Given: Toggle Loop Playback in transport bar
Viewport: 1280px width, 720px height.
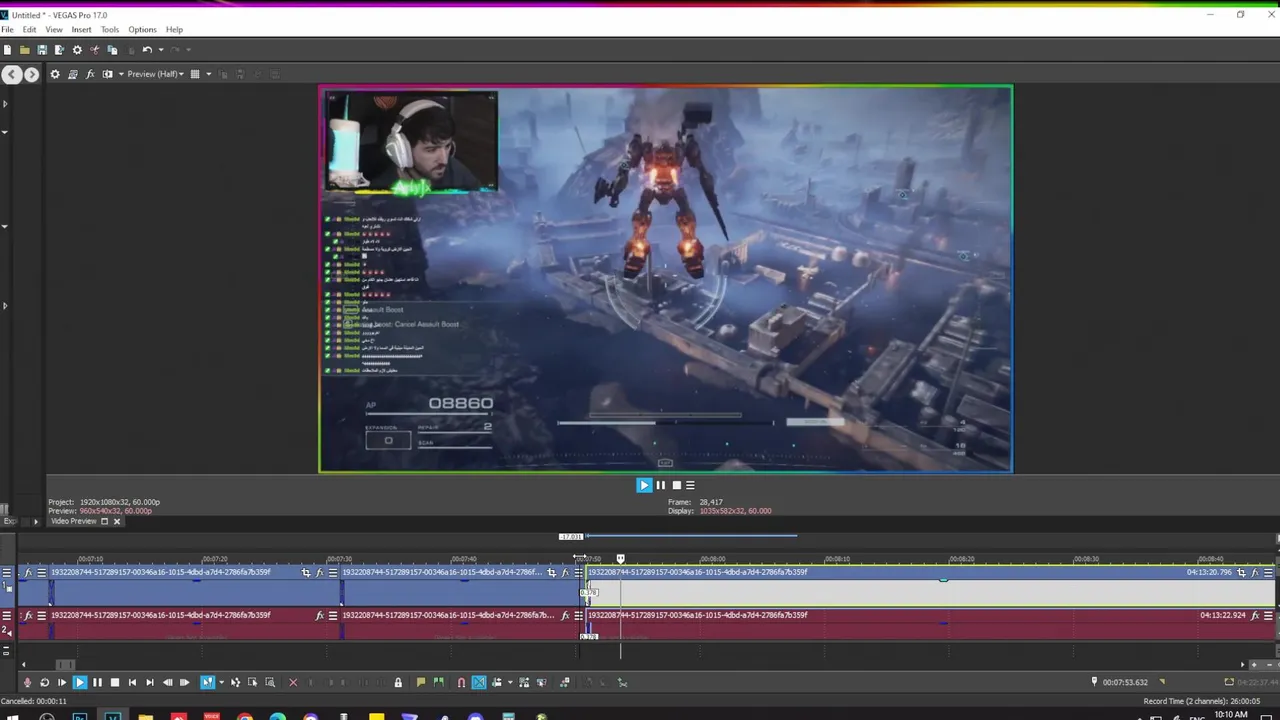Looking at the screenshot, I should coord(44,682).
